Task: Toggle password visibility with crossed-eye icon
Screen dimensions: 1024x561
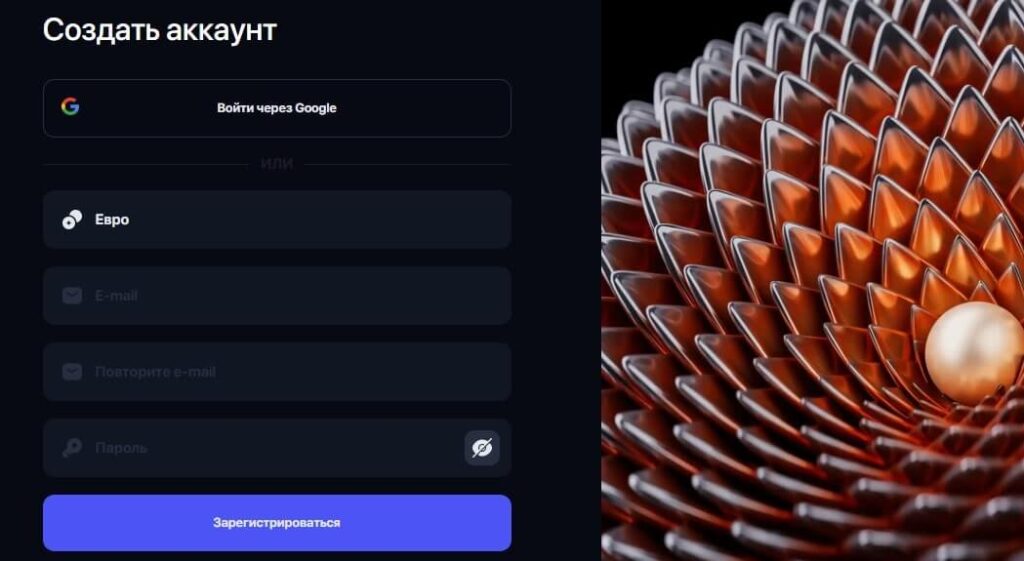Action: 482,448
